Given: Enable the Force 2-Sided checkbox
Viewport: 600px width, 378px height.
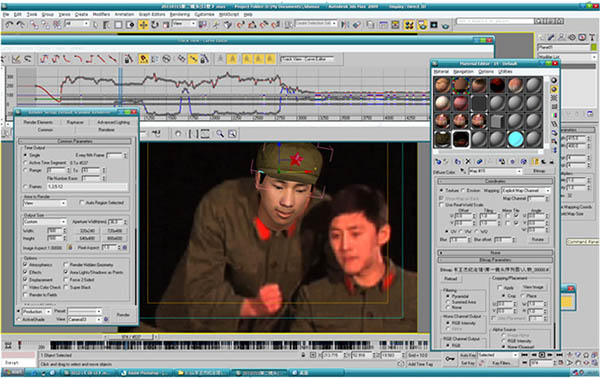Looking at the screenshot, I should click(66, 280).
